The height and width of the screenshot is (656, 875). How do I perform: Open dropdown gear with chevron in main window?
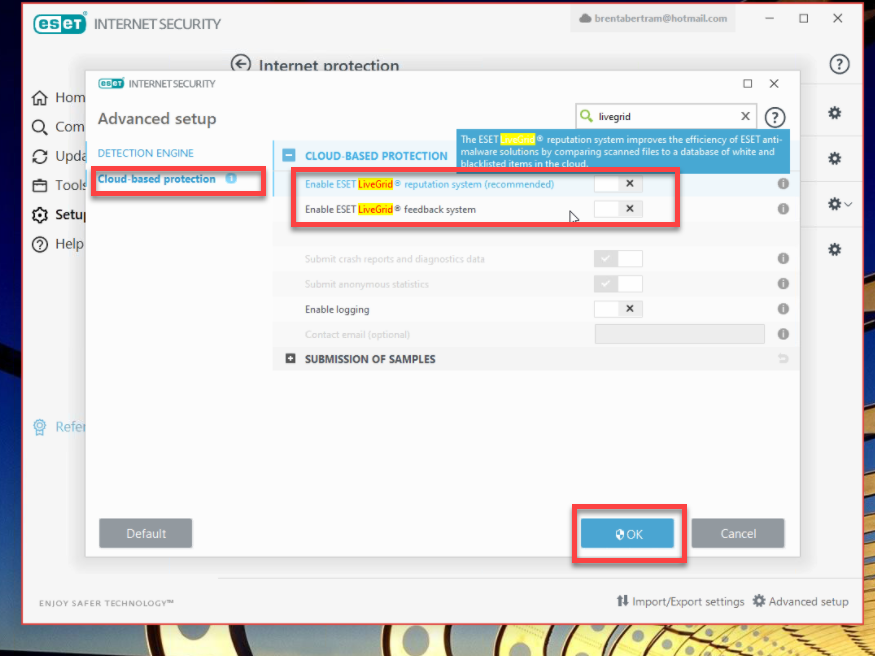pos(839,204)
